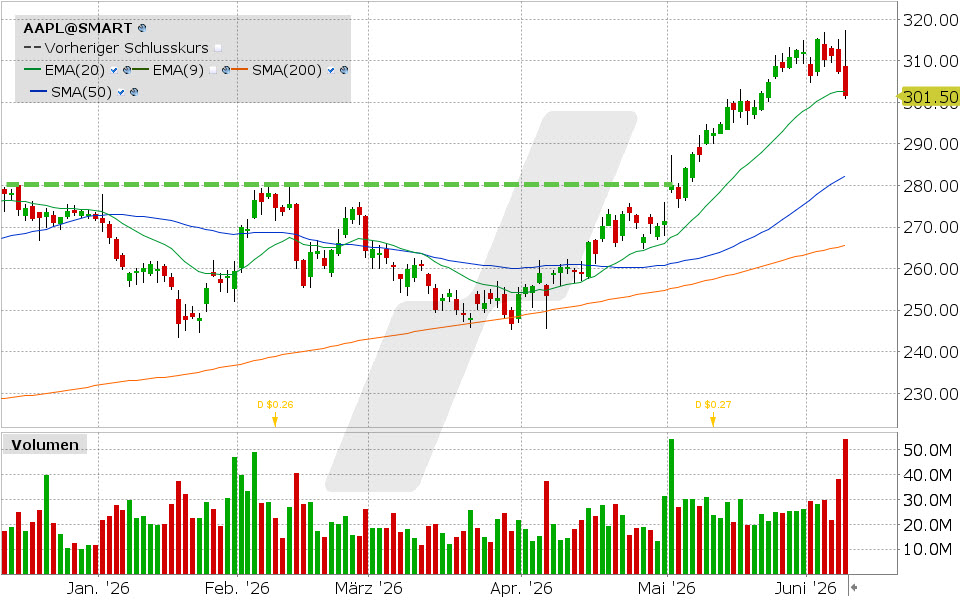
Task: Click the 20.0M volume axis label
Action: pos(928,525)
